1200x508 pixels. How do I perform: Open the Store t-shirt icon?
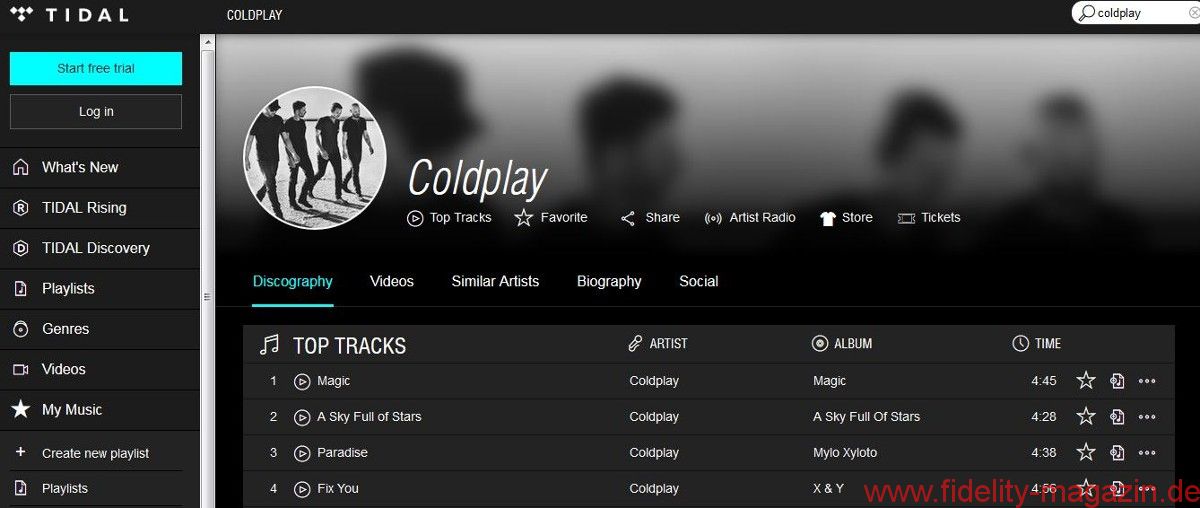coord(827,218)
